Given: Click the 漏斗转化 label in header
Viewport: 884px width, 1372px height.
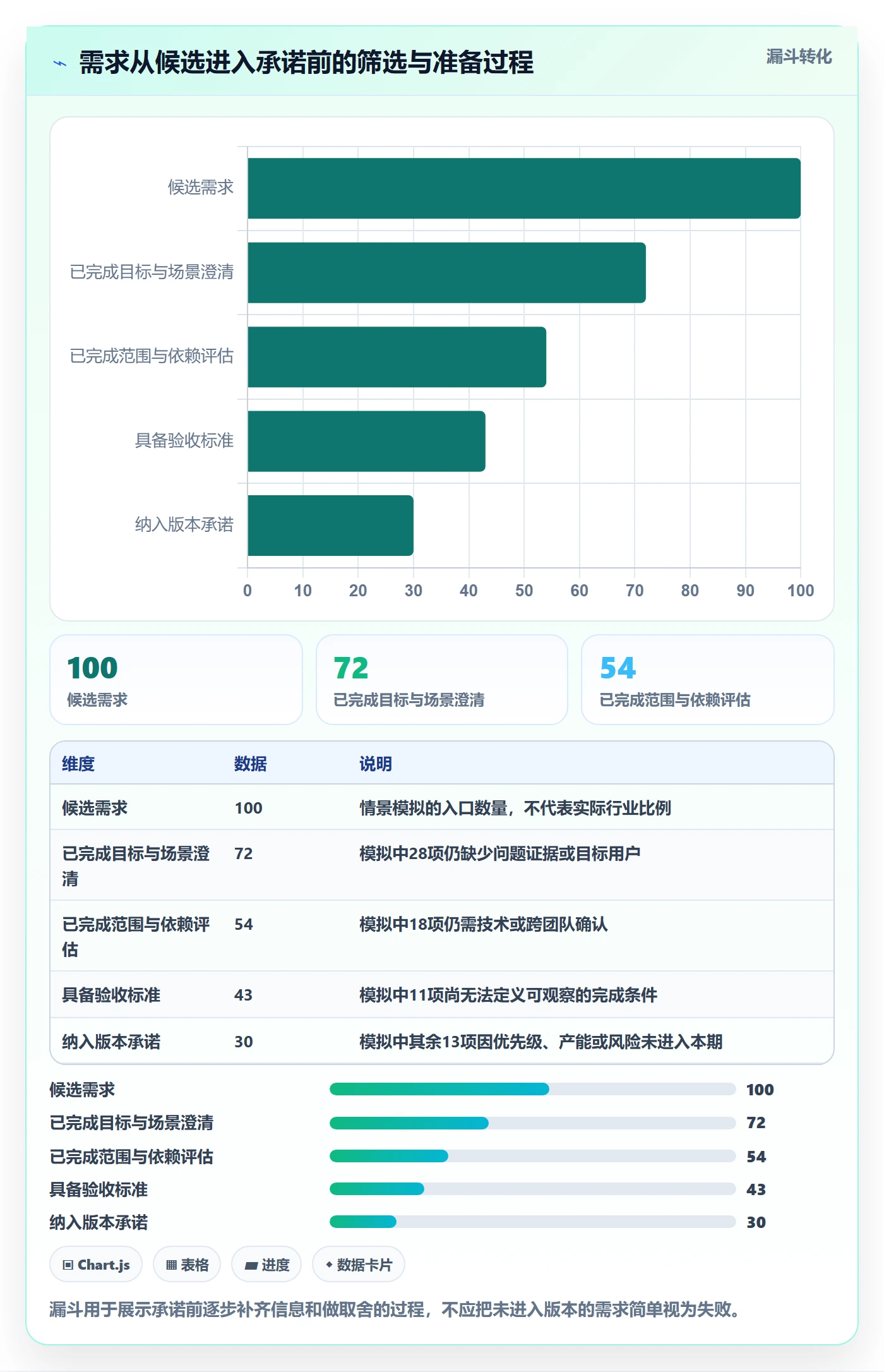Looking at the screenshot, I should [x=799, y=57].
